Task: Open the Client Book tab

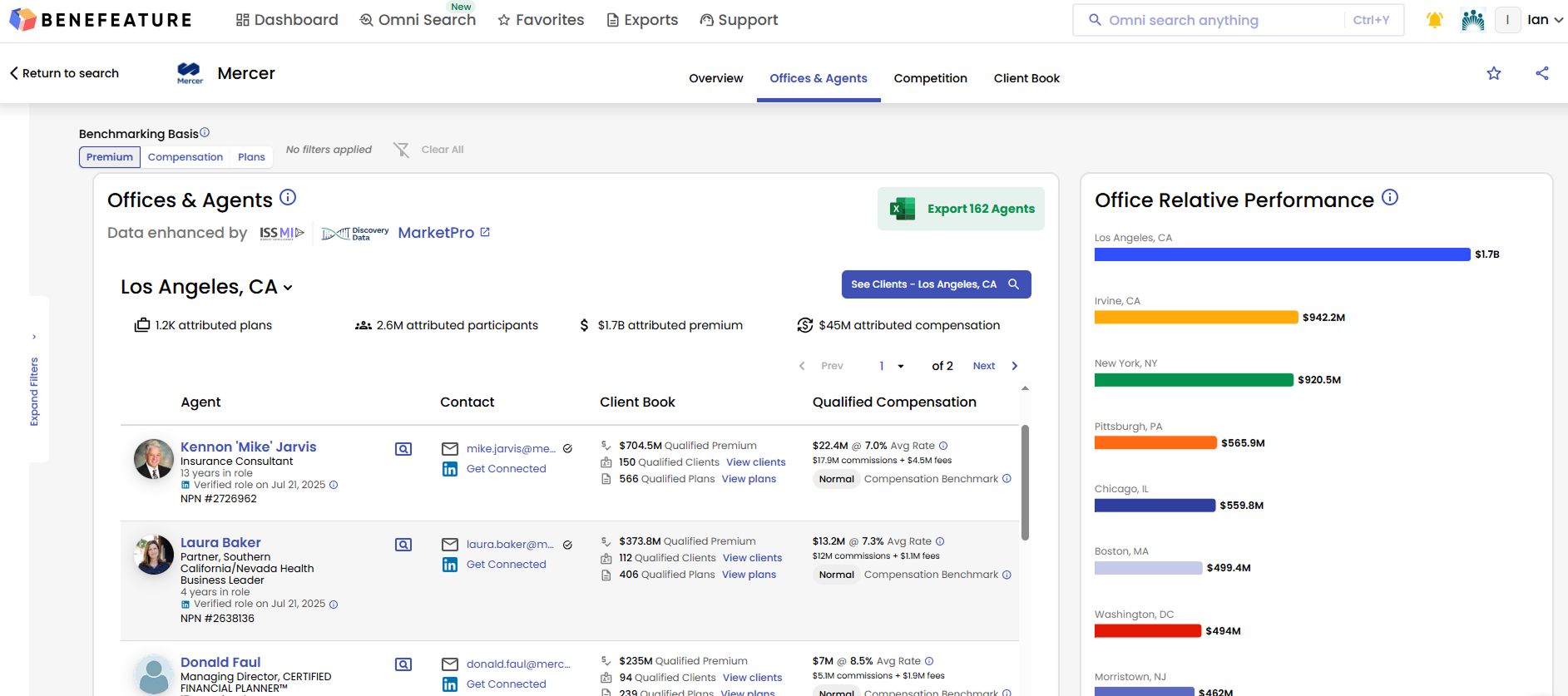Action: (x=1026, y=78)
